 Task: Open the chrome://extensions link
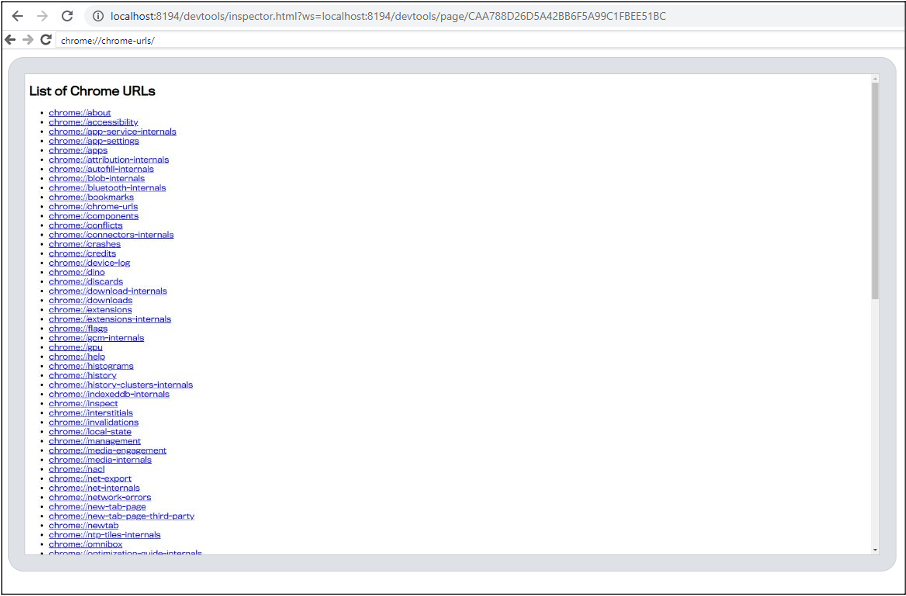coord(91,309)
